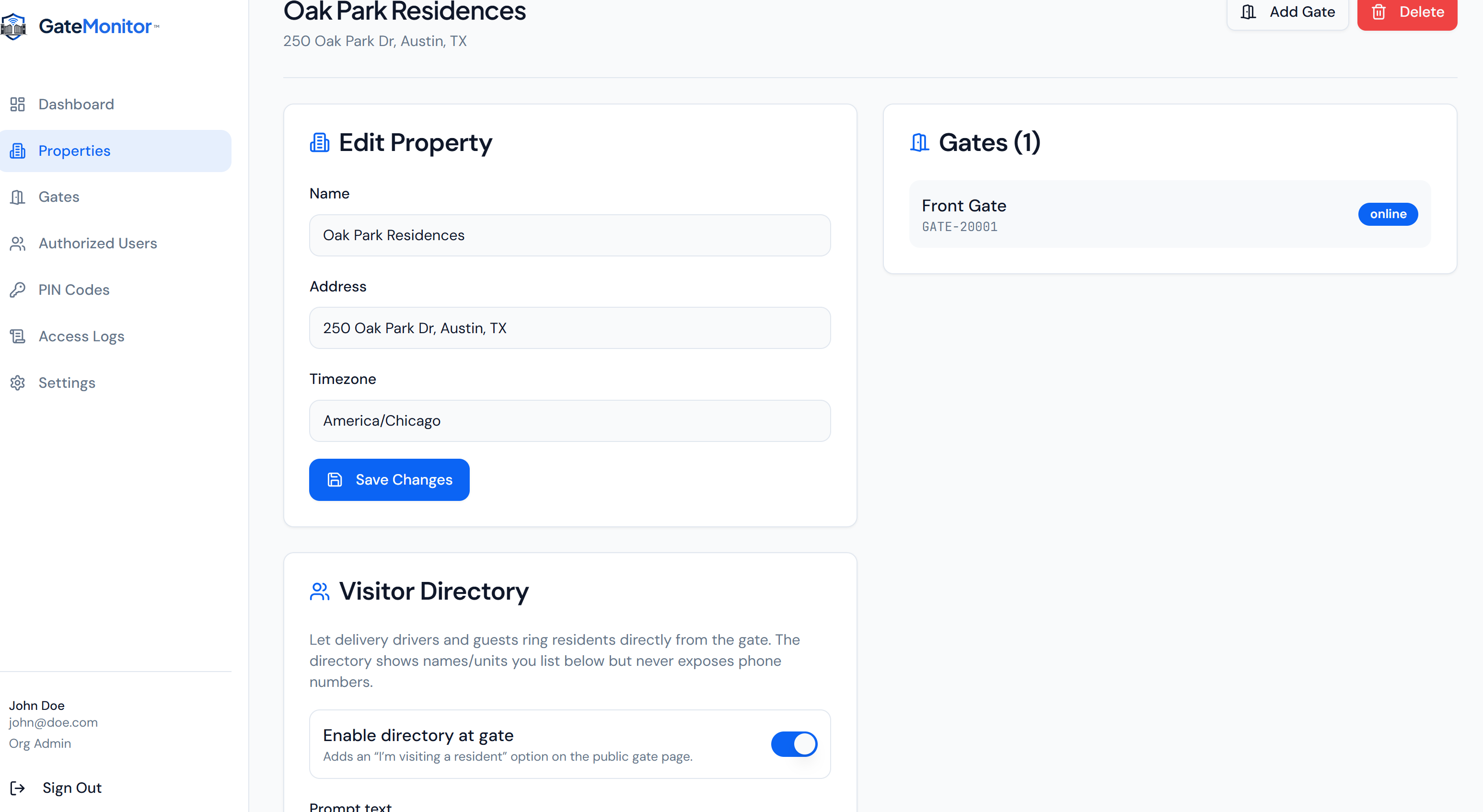Click the online status badge
1483x812 pixels.
point(1388,214)
